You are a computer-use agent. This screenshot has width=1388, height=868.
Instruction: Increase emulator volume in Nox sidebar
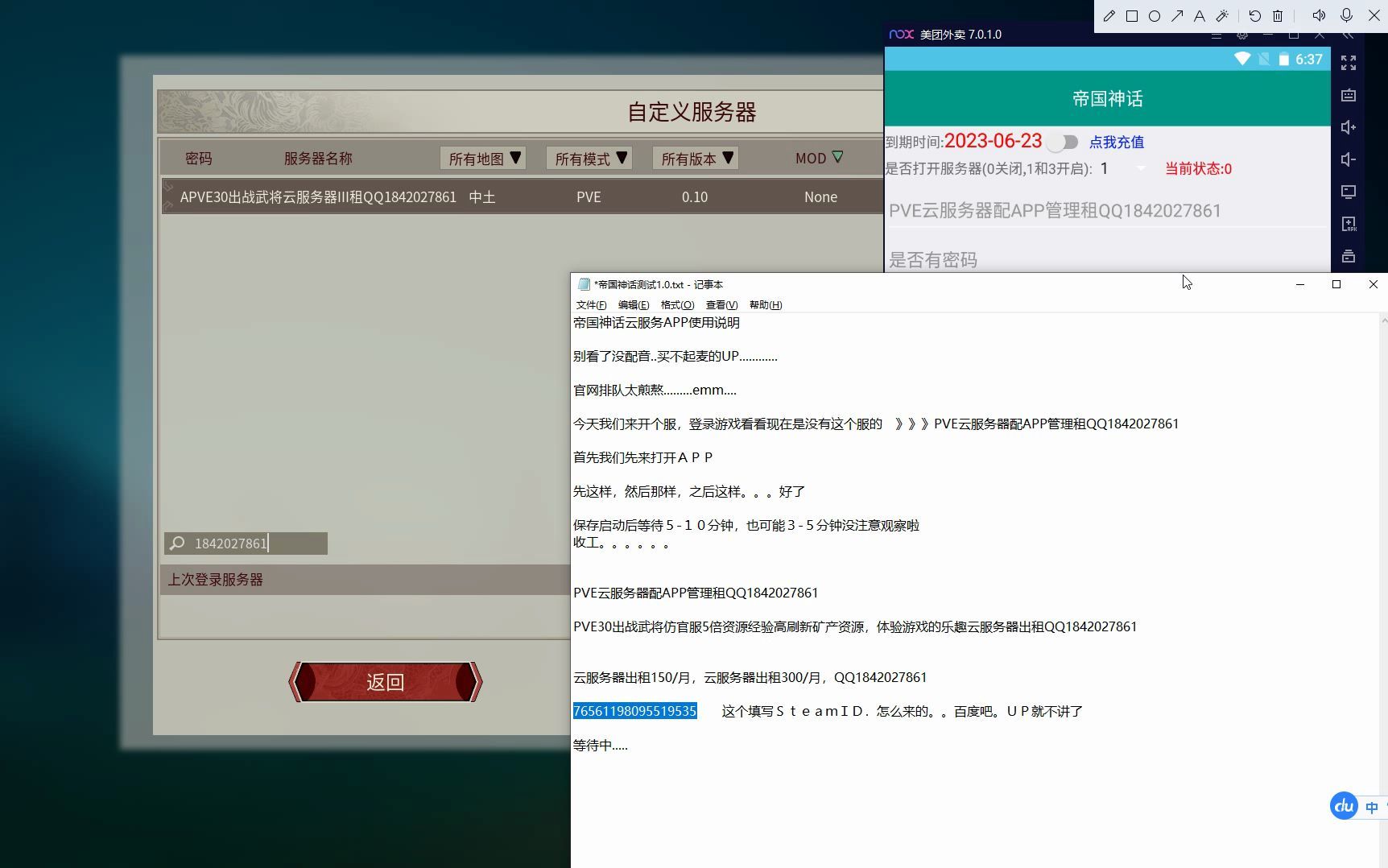tap(1349, 127)
